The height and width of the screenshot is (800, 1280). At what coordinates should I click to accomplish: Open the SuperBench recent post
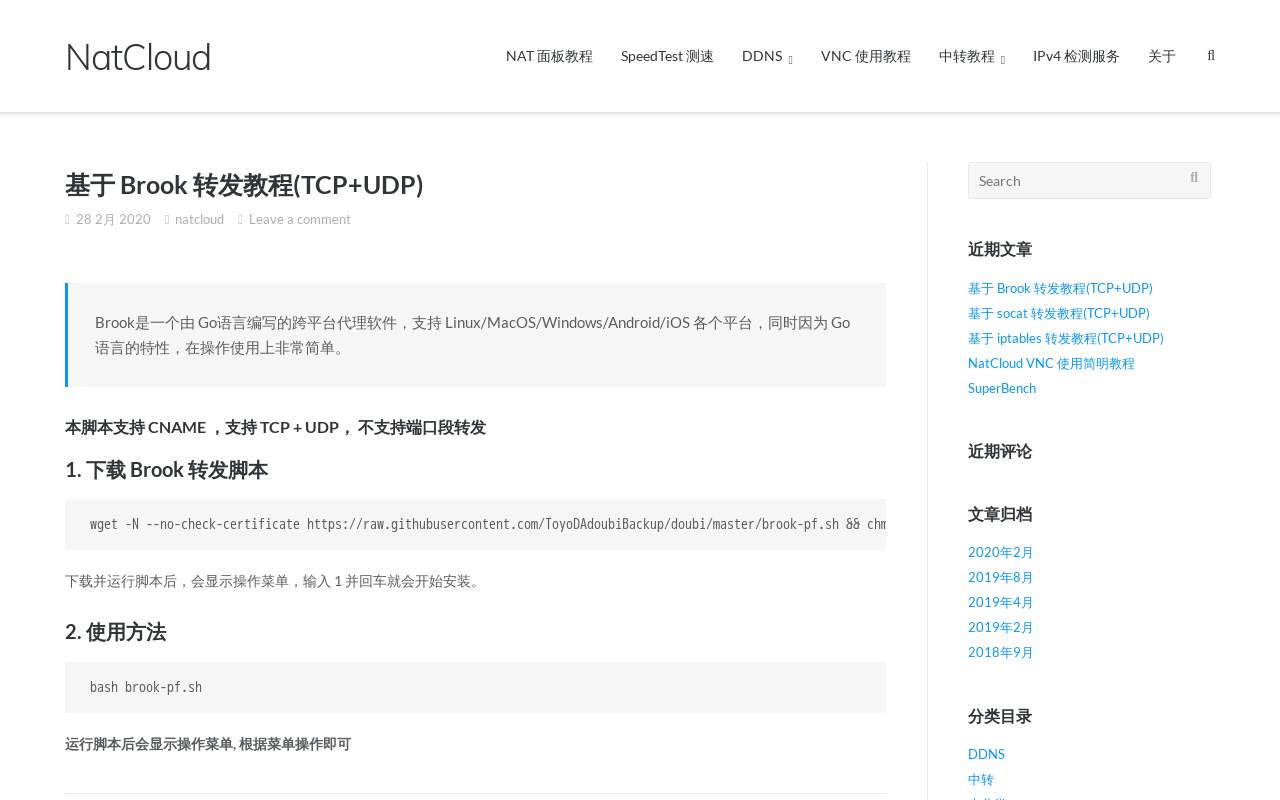(x=1002, y=388)
